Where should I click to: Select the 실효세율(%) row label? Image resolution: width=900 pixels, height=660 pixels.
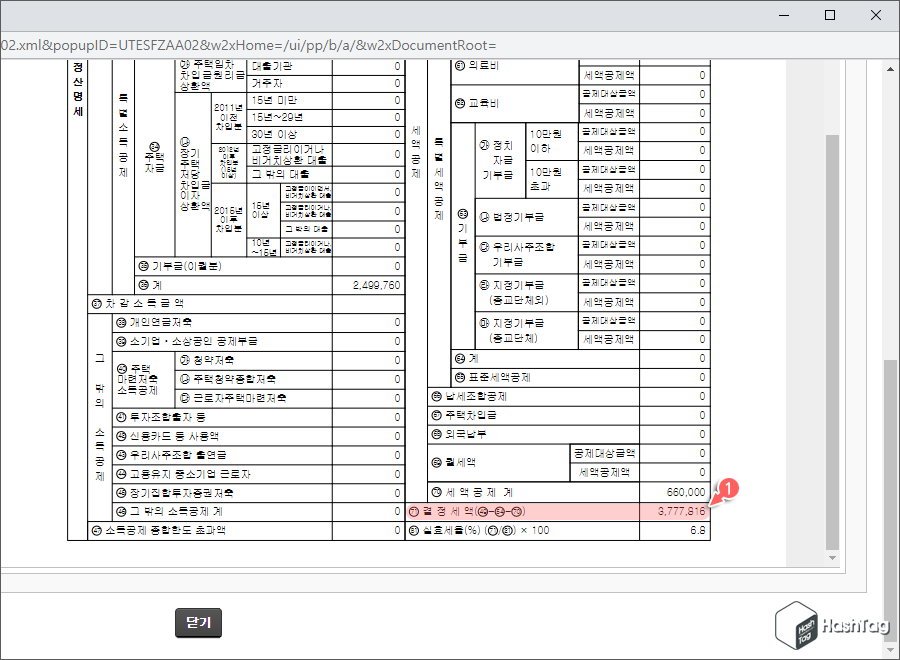point(479,530)
